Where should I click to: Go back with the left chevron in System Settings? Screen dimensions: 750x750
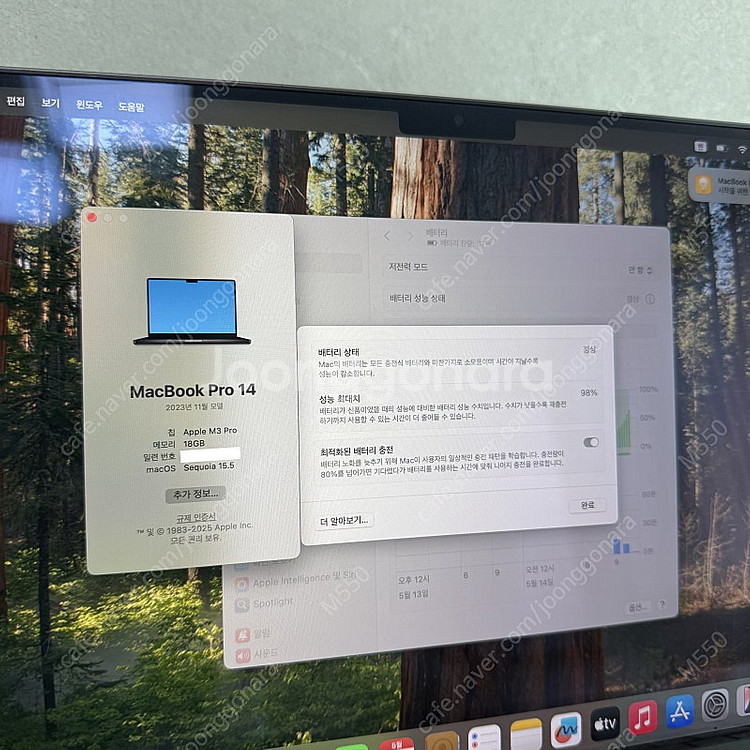point(387,235)
